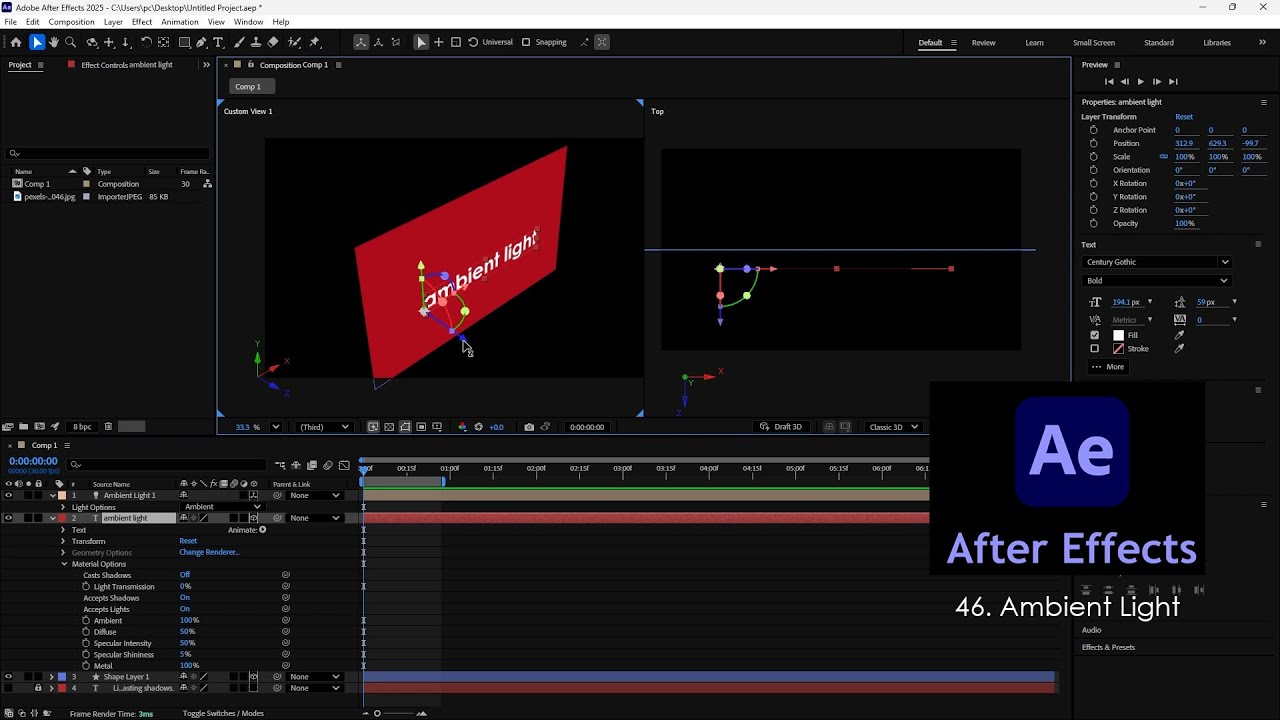Screen dimensions: 1280x720
Task: Select the Zoom tool in toolbar
Action: point(71,42)
